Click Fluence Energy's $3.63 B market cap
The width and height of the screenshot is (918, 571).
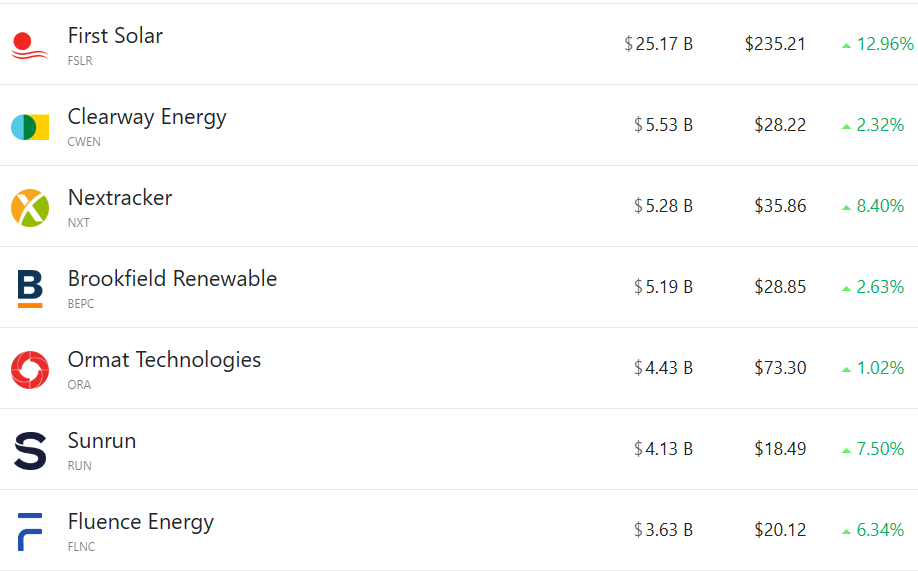point(663,531)
